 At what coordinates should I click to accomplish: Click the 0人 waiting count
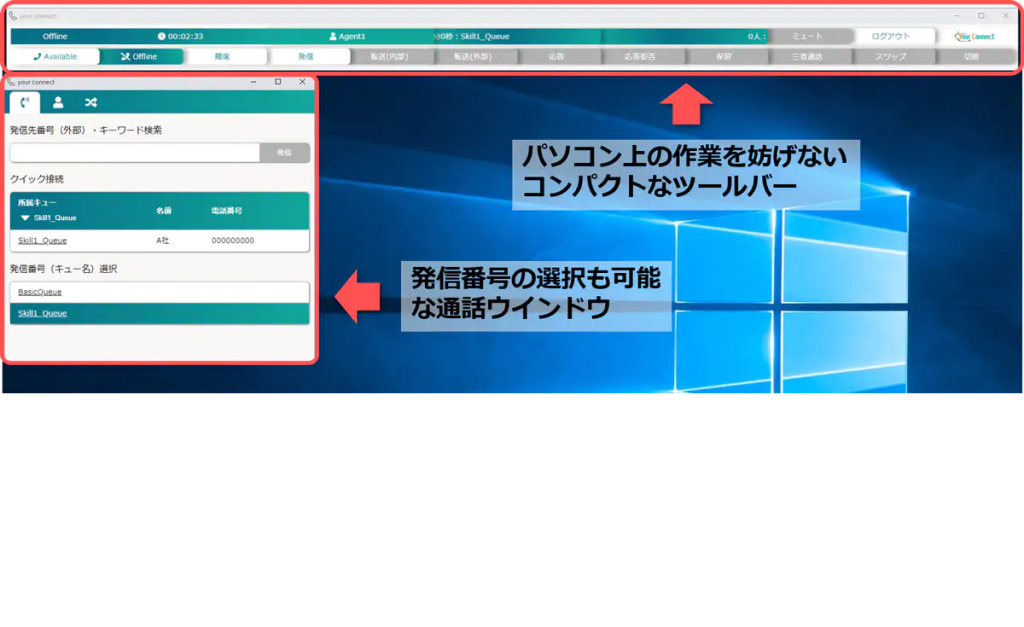tap(756, 37)
